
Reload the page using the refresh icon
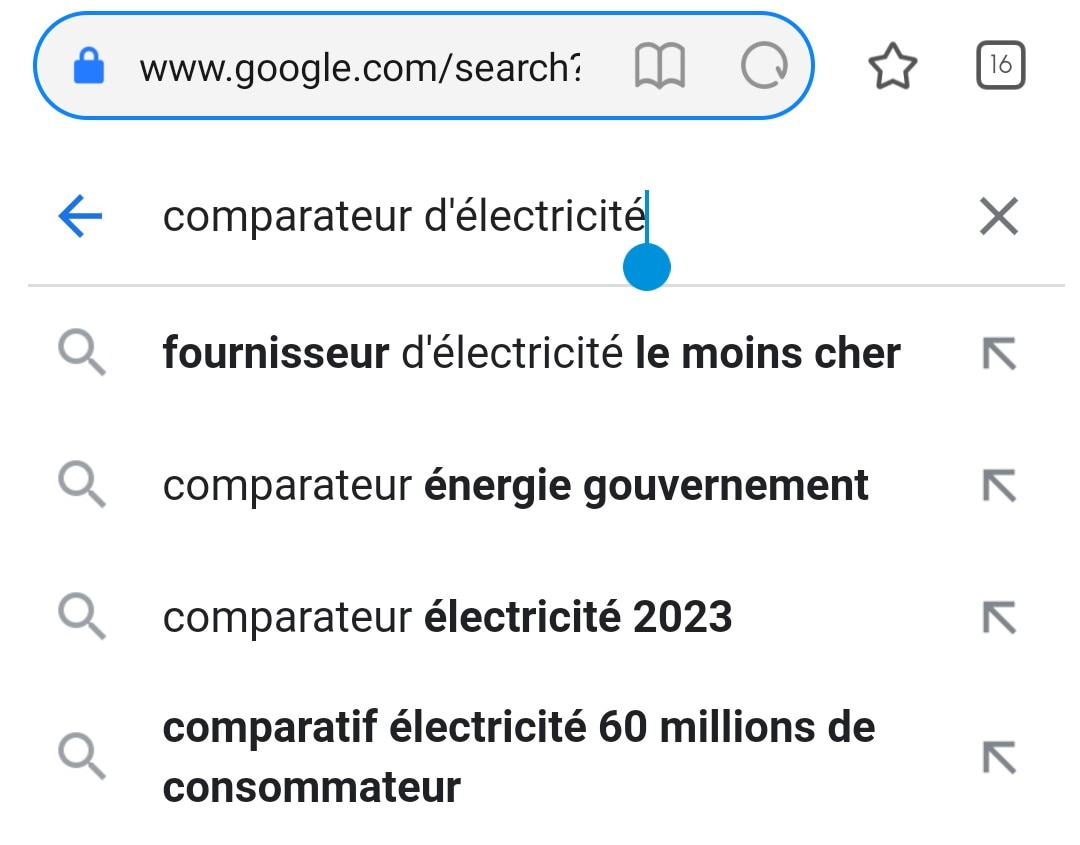(764, 66)
